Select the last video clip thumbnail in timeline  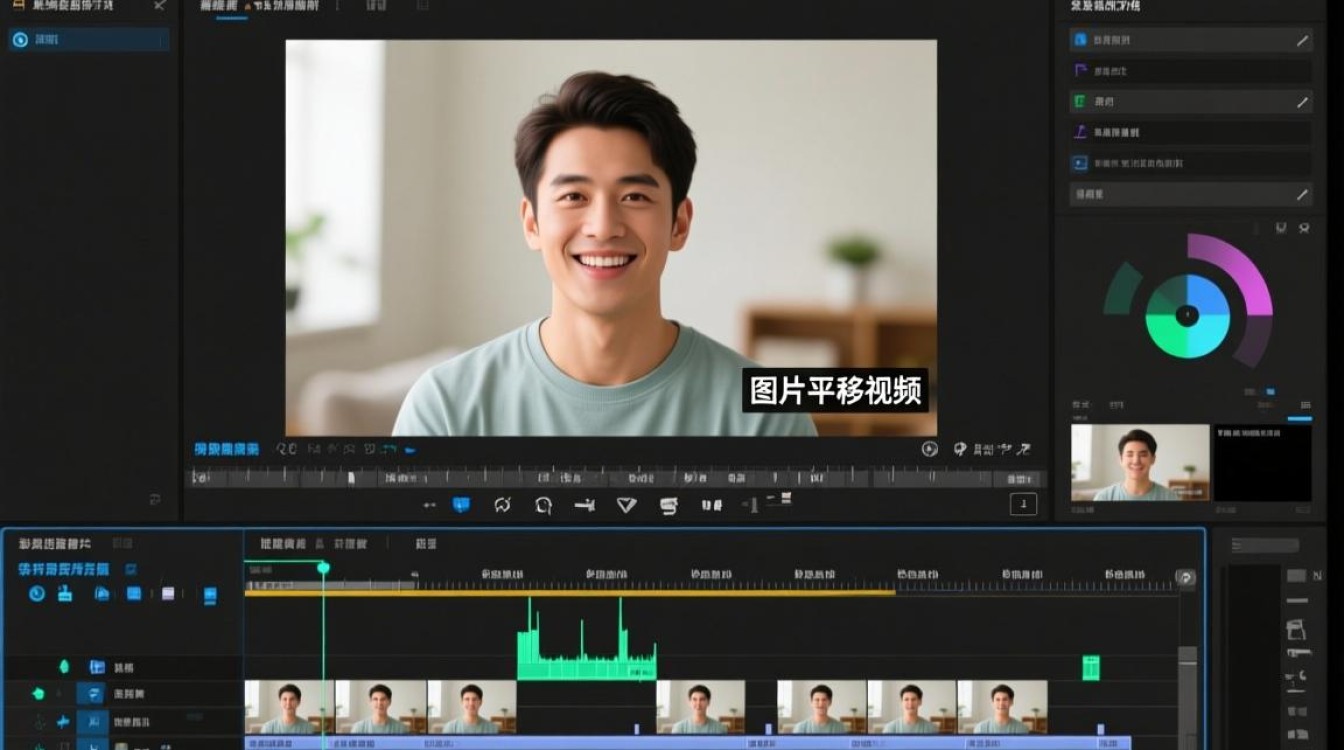[x=1002, y=707]
